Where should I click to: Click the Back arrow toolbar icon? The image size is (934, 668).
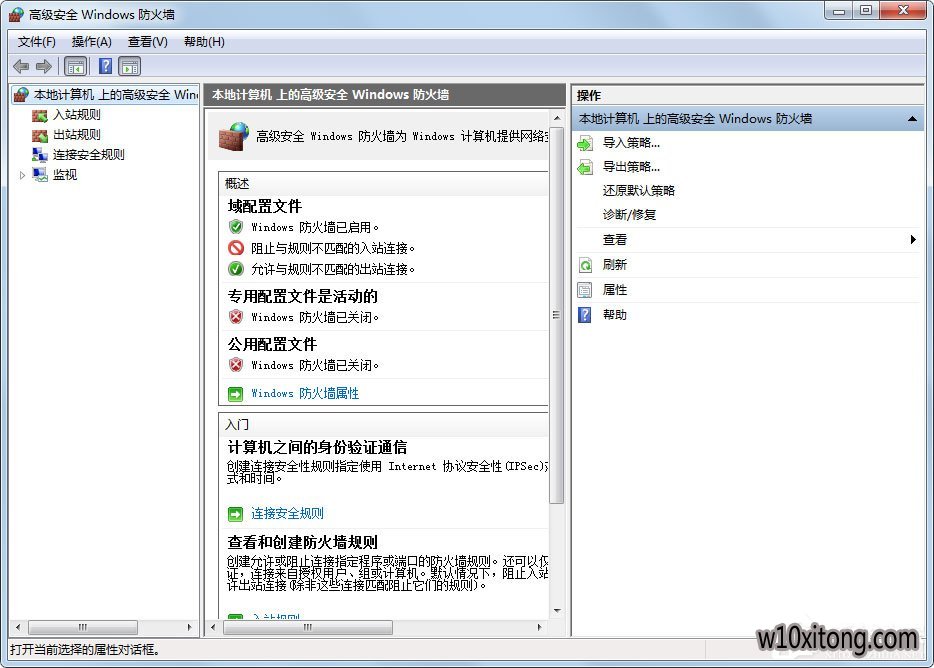[x=21, y=66]
